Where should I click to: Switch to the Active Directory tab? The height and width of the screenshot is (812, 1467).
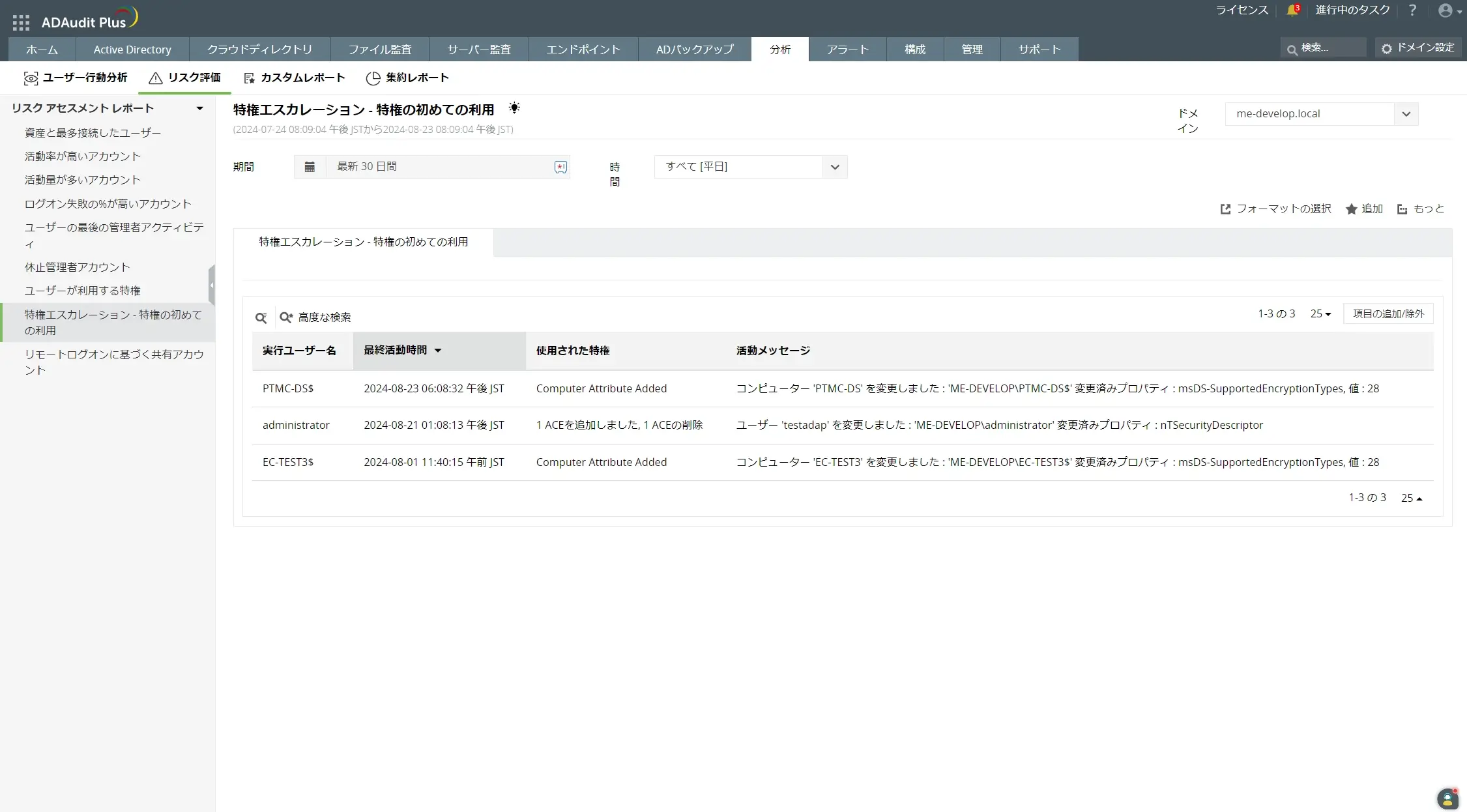pos(132,50)
